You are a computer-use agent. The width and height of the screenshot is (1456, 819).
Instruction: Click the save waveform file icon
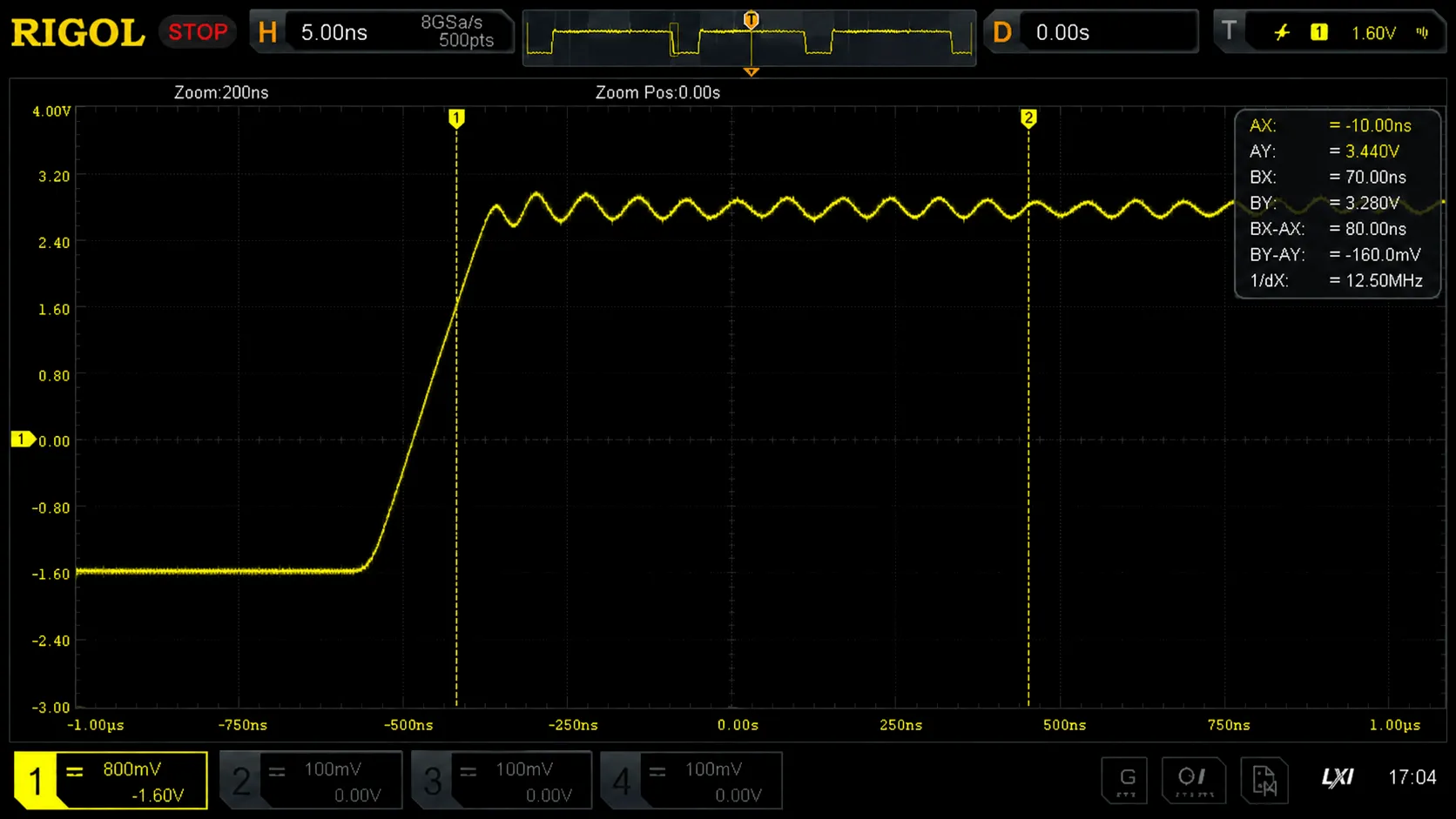pyautogui.click(x=1264, y=780)
